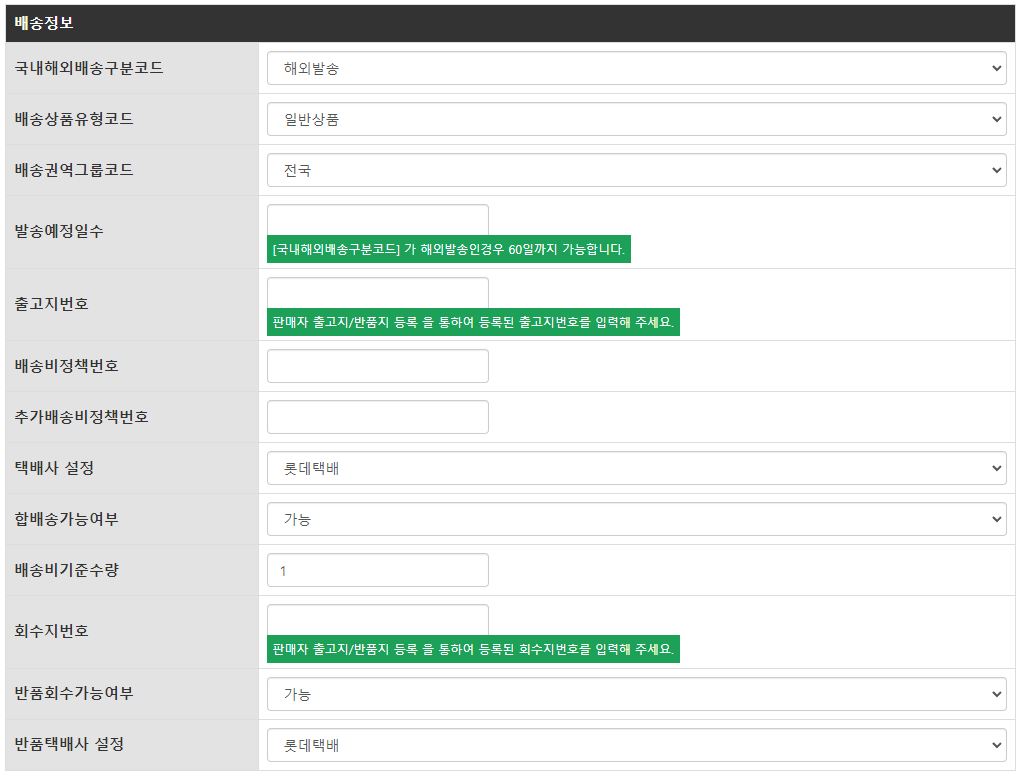1025x777 pixels.
Task: Open the 택배사 설정 dropdown
Action: click(636, 468)
